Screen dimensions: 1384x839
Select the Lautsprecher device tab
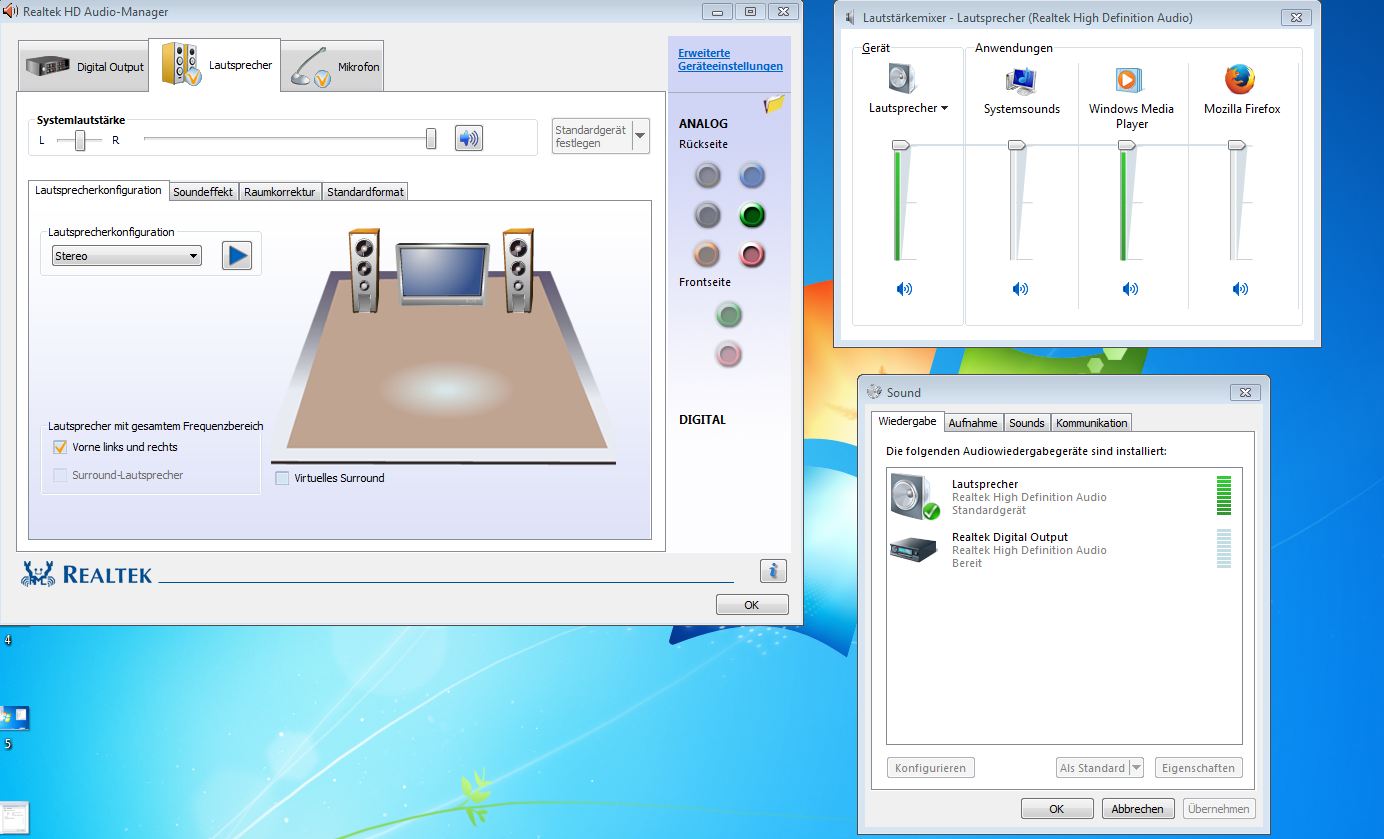coord(215,65)
